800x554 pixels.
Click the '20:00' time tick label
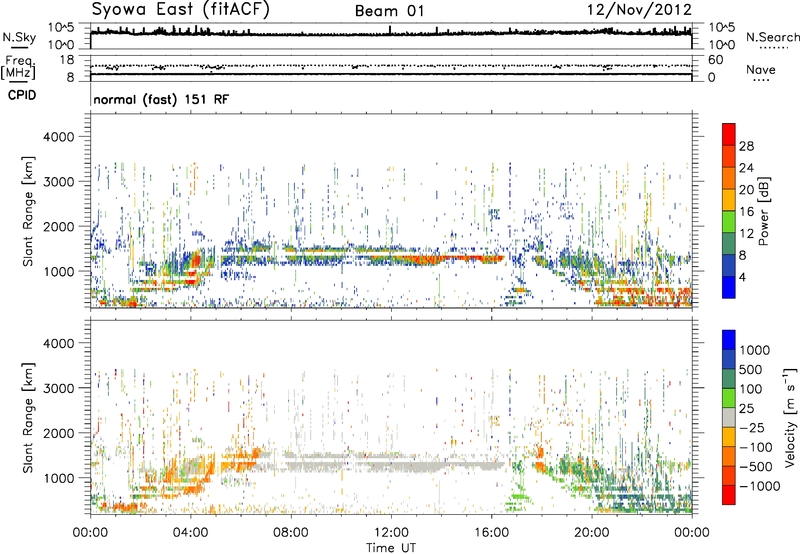591,533
